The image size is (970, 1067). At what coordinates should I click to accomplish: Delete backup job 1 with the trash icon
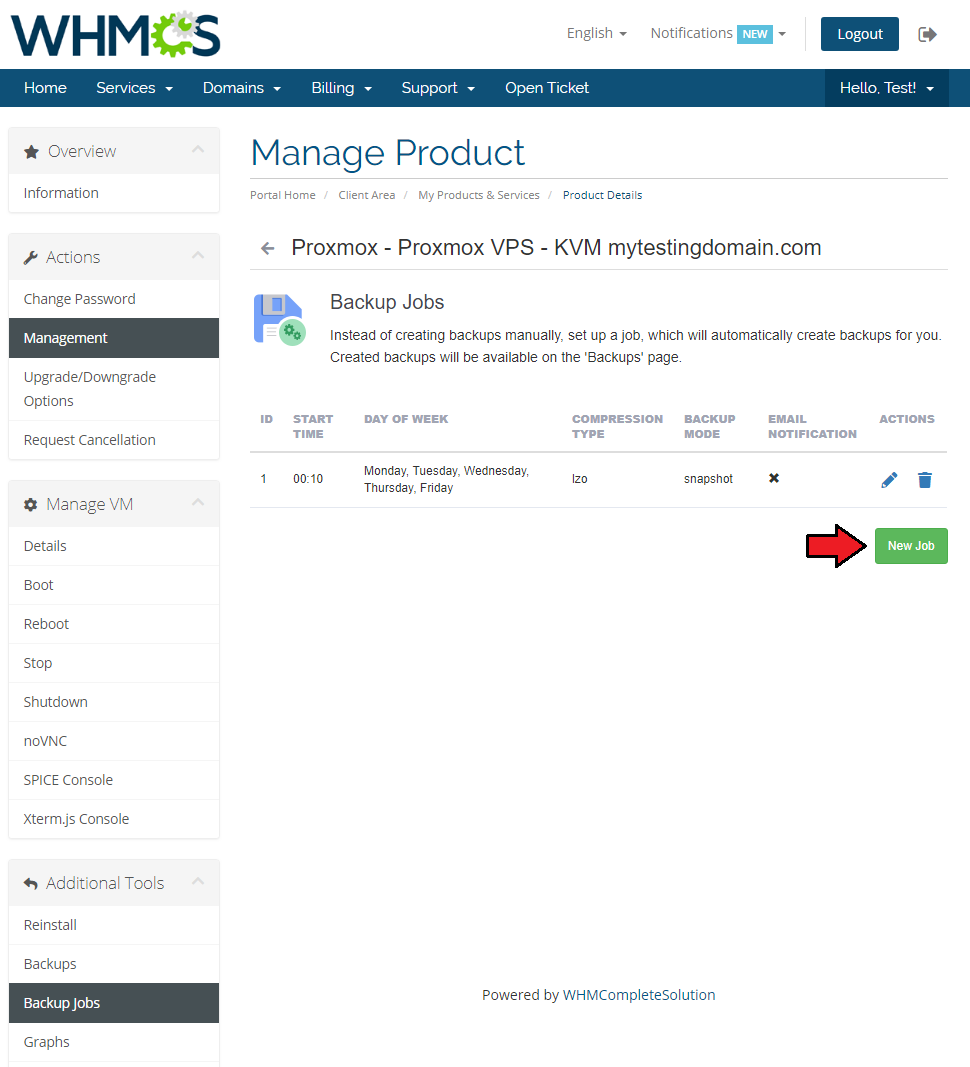(924, 480)
